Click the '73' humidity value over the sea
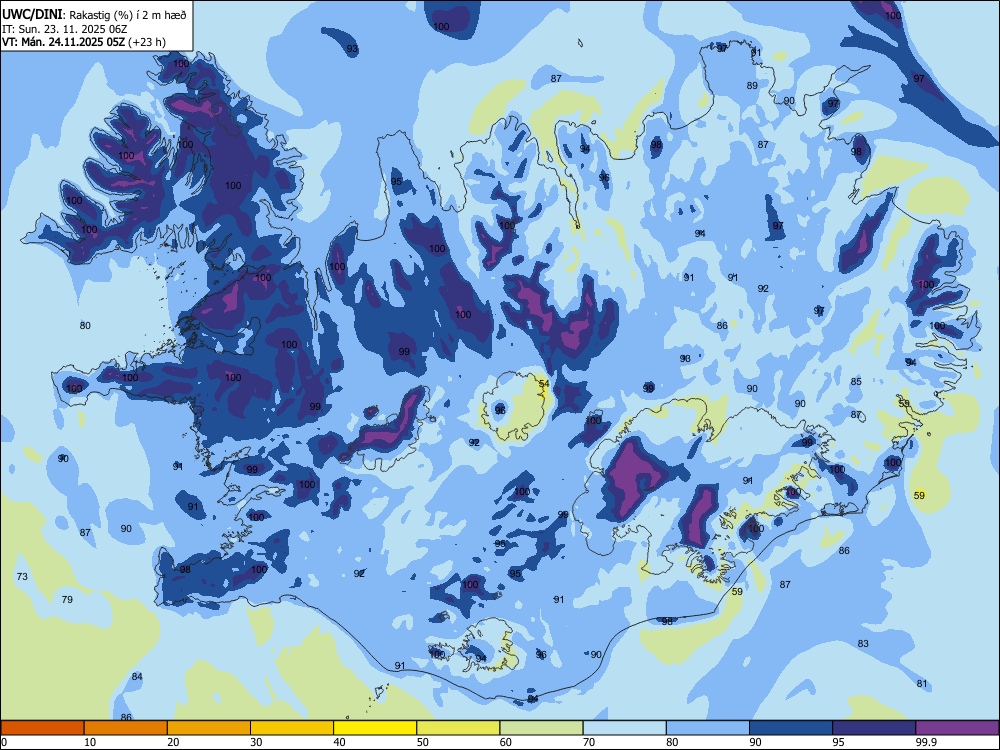1000x750 pixels. click(x=22, y=577)
